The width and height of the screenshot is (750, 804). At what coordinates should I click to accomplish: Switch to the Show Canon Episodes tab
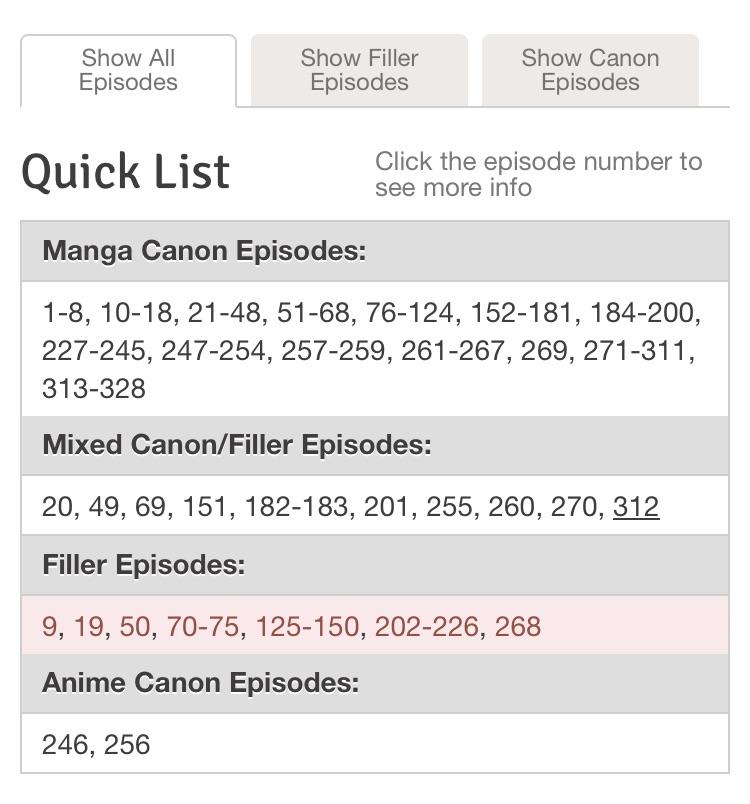tap(589, 70)
